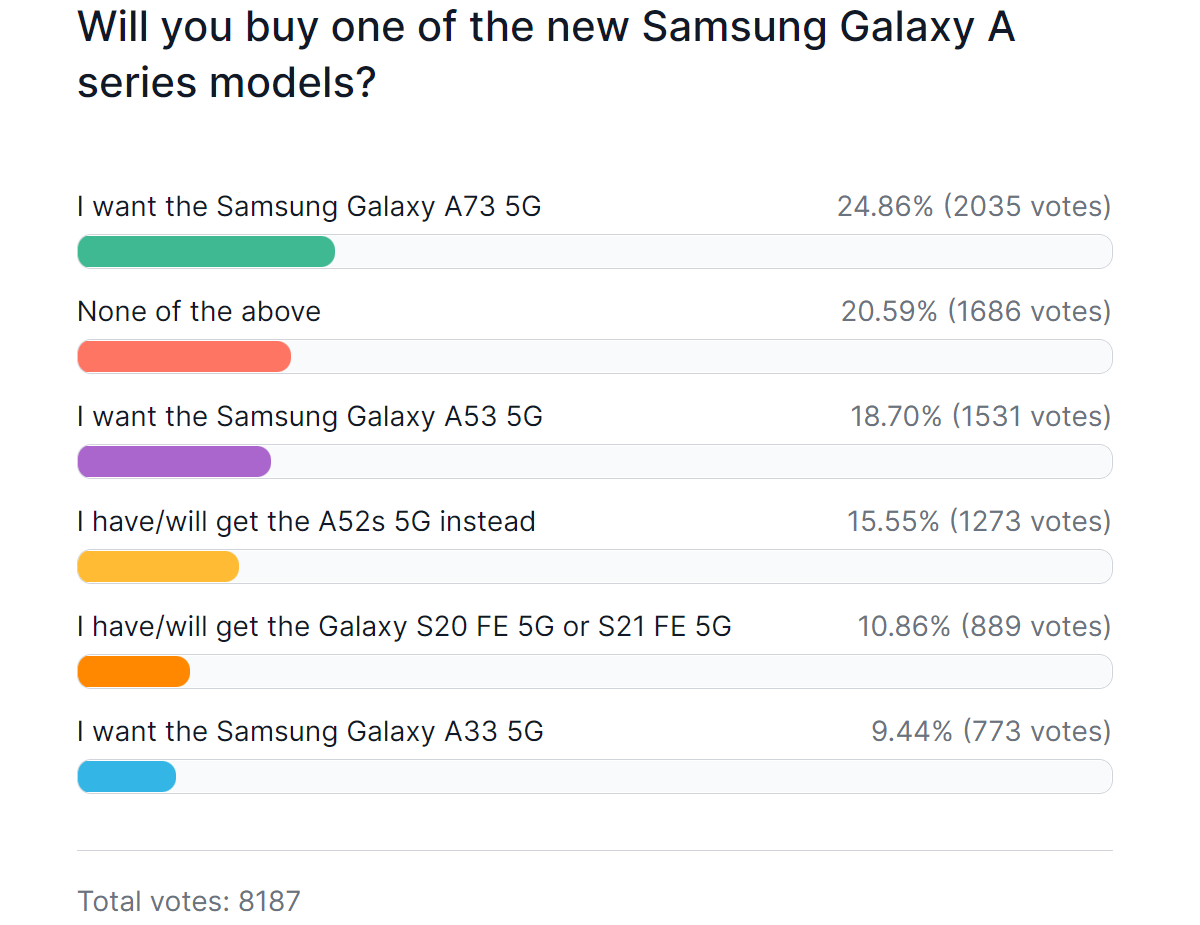Click the yellow A52s 5G result bar
1200x925 pixels.
158,567
